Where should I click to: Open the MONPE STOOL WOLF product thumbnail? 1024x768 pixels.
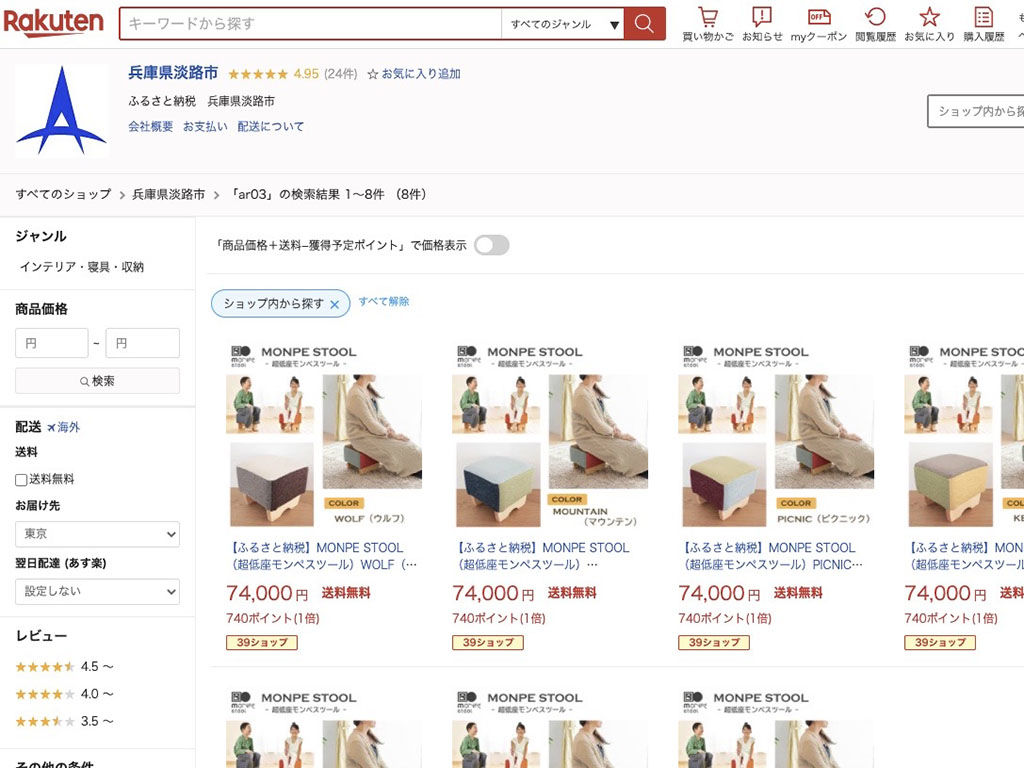324,435
